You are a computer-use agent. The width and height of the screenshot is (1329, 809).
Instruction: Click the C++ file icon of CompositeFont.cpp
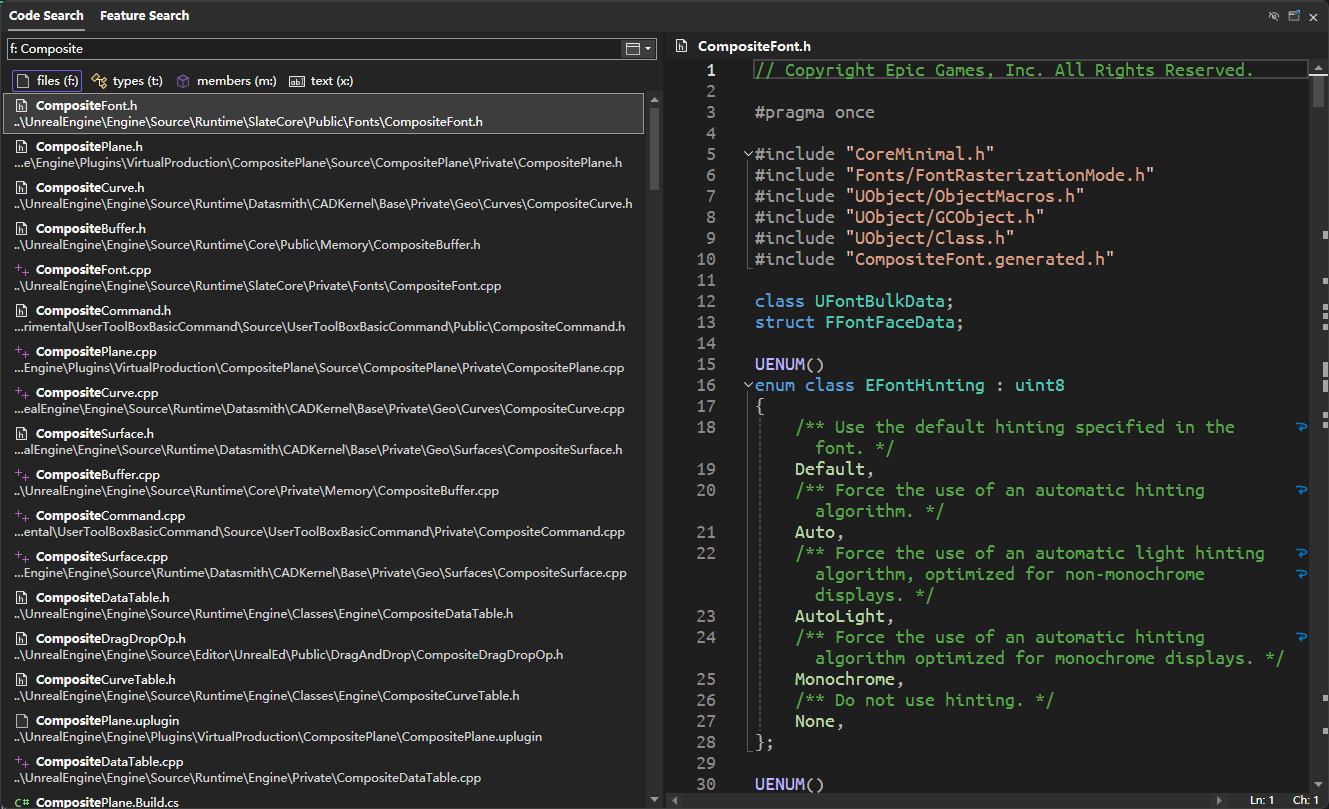[x=21, y=270]
